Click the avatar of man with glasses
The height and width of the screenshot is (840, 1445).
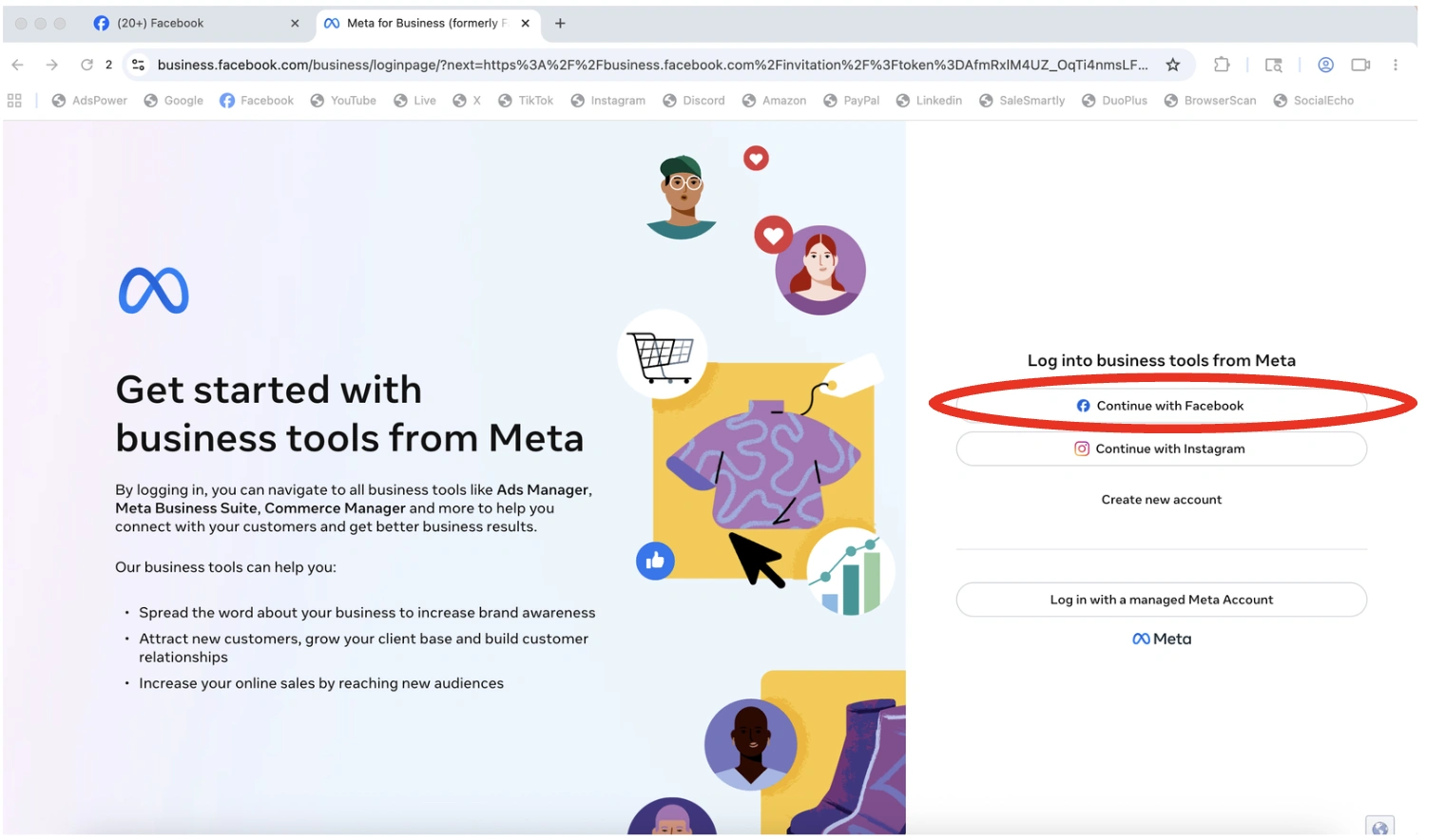pyautogui.click(x=682, y=197)
